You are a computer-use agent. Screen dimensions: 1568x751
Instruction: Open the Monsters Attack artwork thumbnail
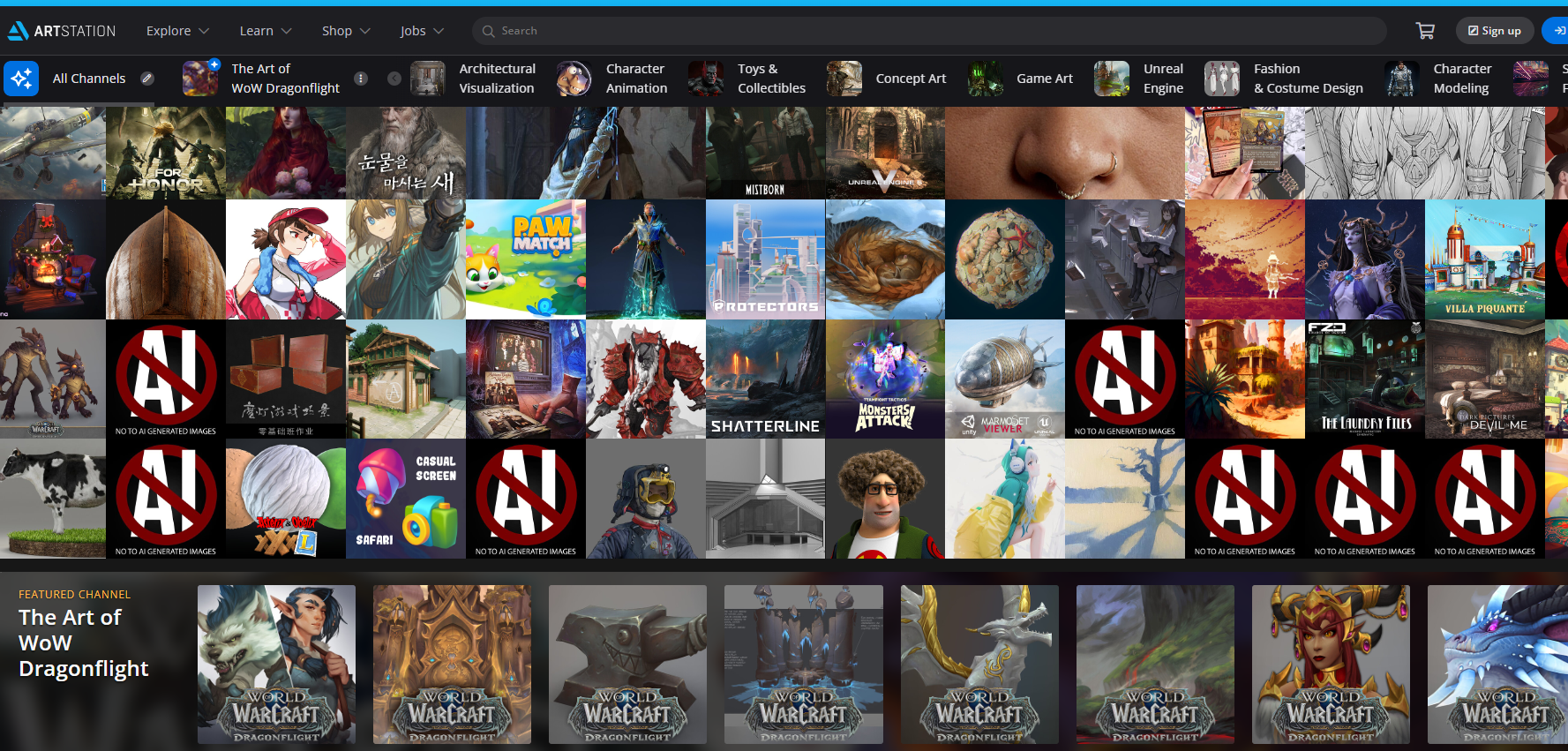[x=885, y=379]
